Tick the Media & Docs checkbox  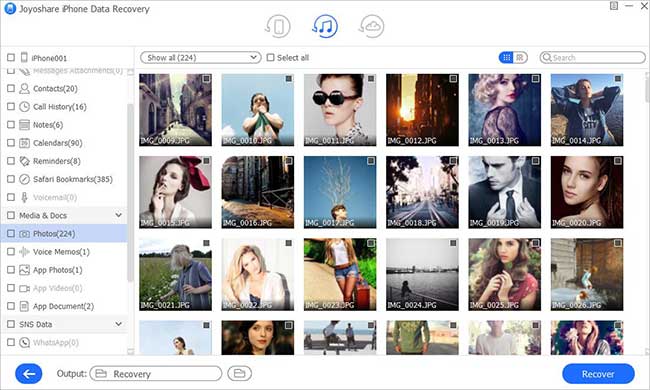pos(11,216)
